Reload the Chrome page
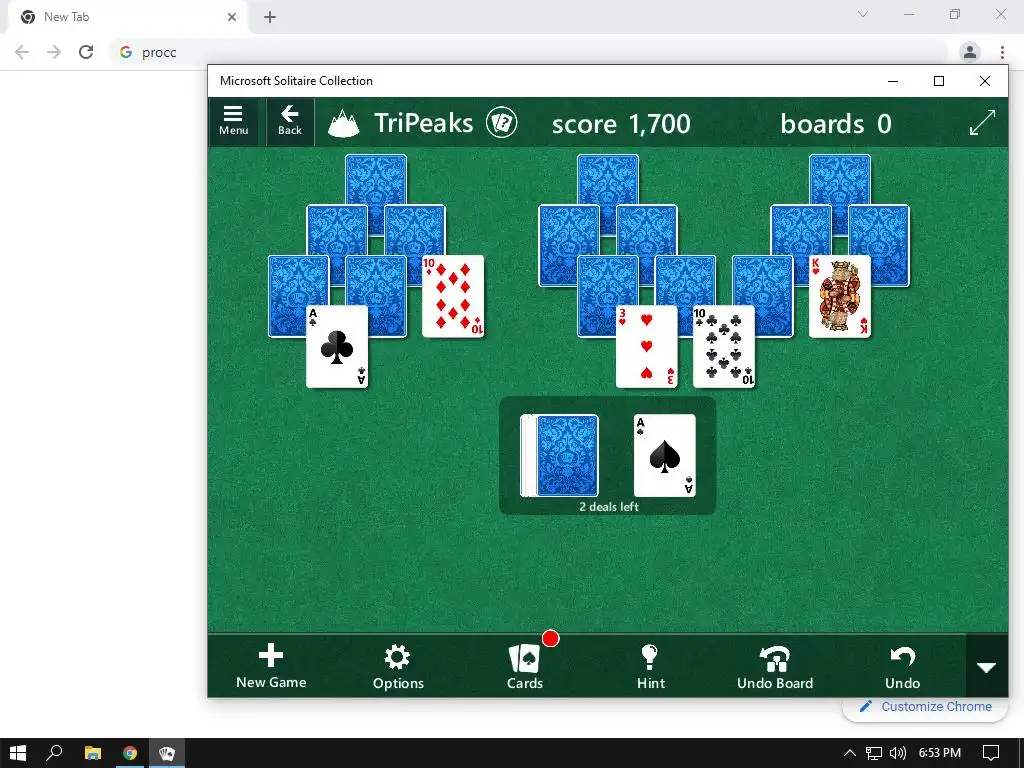1024x768 pixels. pos(86,52)
